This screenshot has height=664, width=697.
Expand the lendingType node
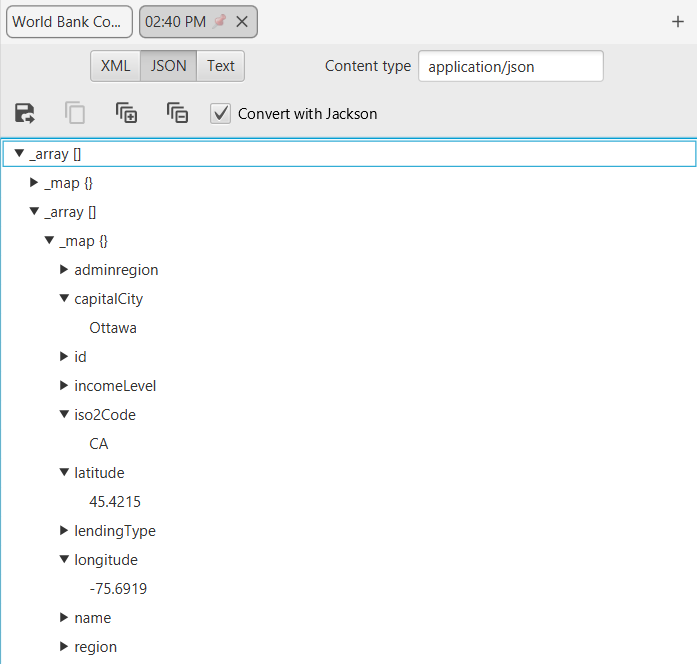coord(64,530)
